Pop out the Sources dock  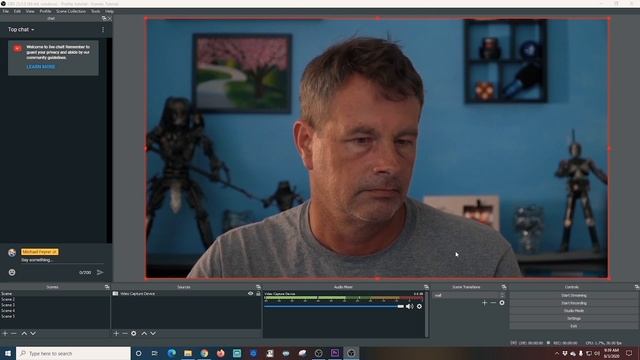tap(258, 287)
